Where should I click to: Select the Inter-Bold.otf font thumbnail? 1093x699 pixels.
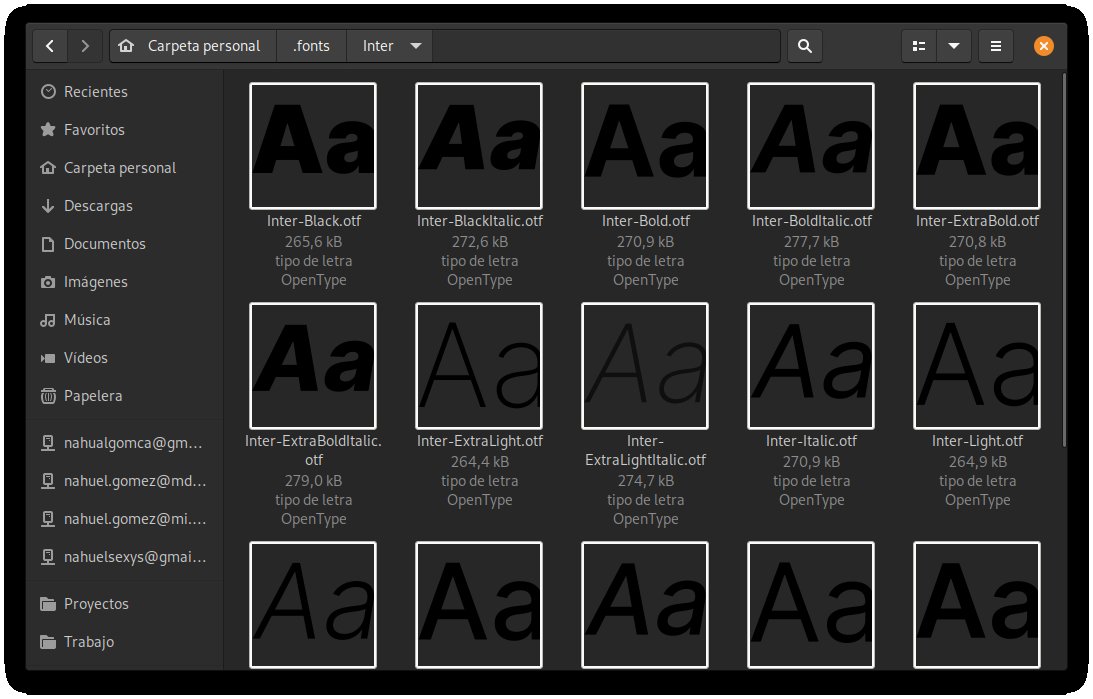click(645, 146)
